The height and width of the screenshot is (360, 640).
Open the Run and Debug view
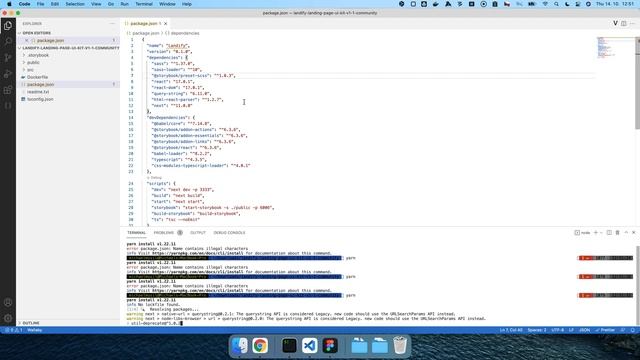tap(8, 74)
